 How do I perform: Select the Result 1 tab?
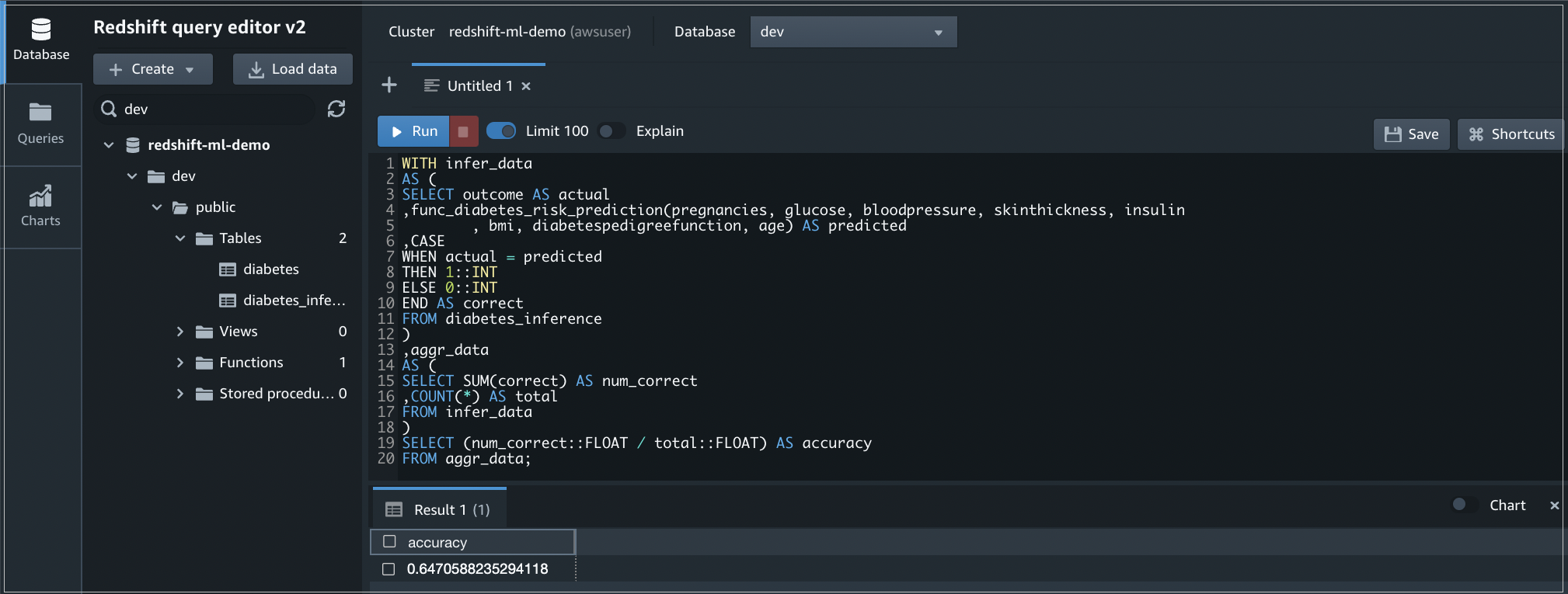tap(440, 509)
